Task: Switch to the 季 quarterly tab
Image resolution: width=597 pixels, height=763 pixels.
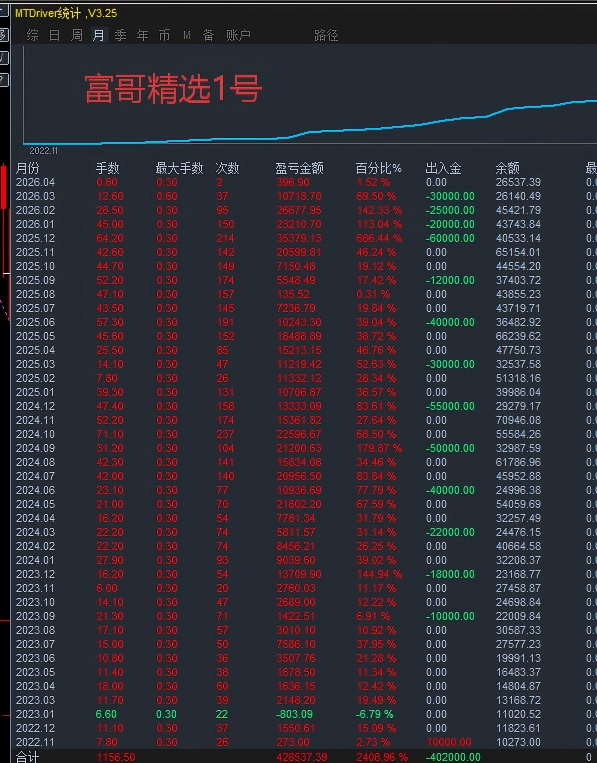Action: [x=120, y=35]
